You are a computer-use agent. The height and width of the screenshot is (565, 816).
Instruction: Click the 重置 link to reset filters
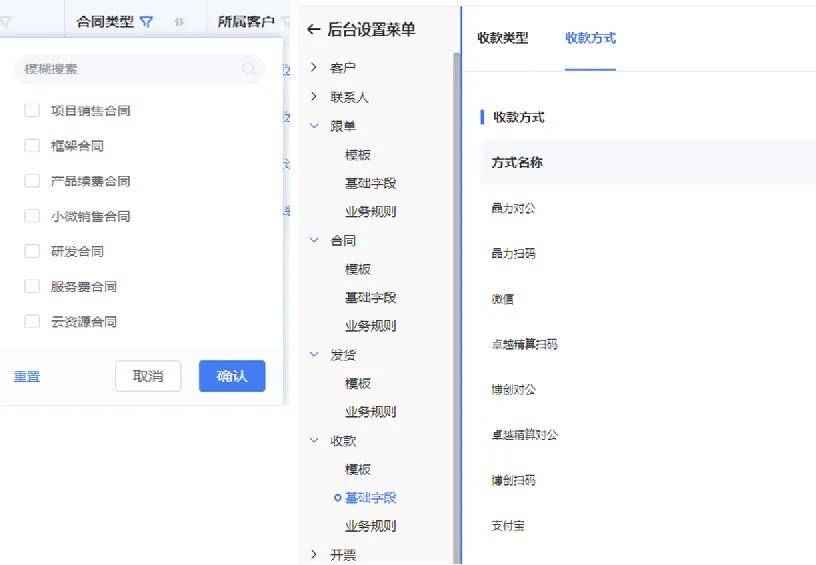tap(27, 376)
